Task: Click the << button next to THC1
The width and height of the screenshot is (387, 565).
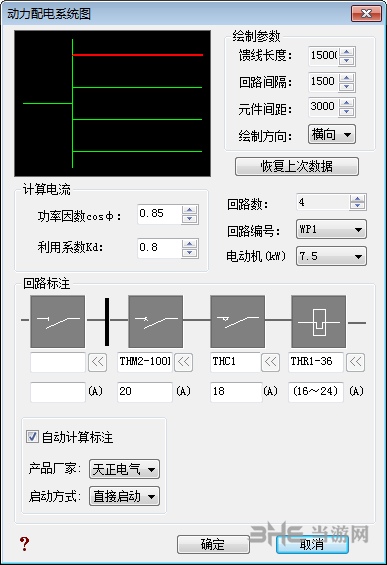Action: [270, 362]
